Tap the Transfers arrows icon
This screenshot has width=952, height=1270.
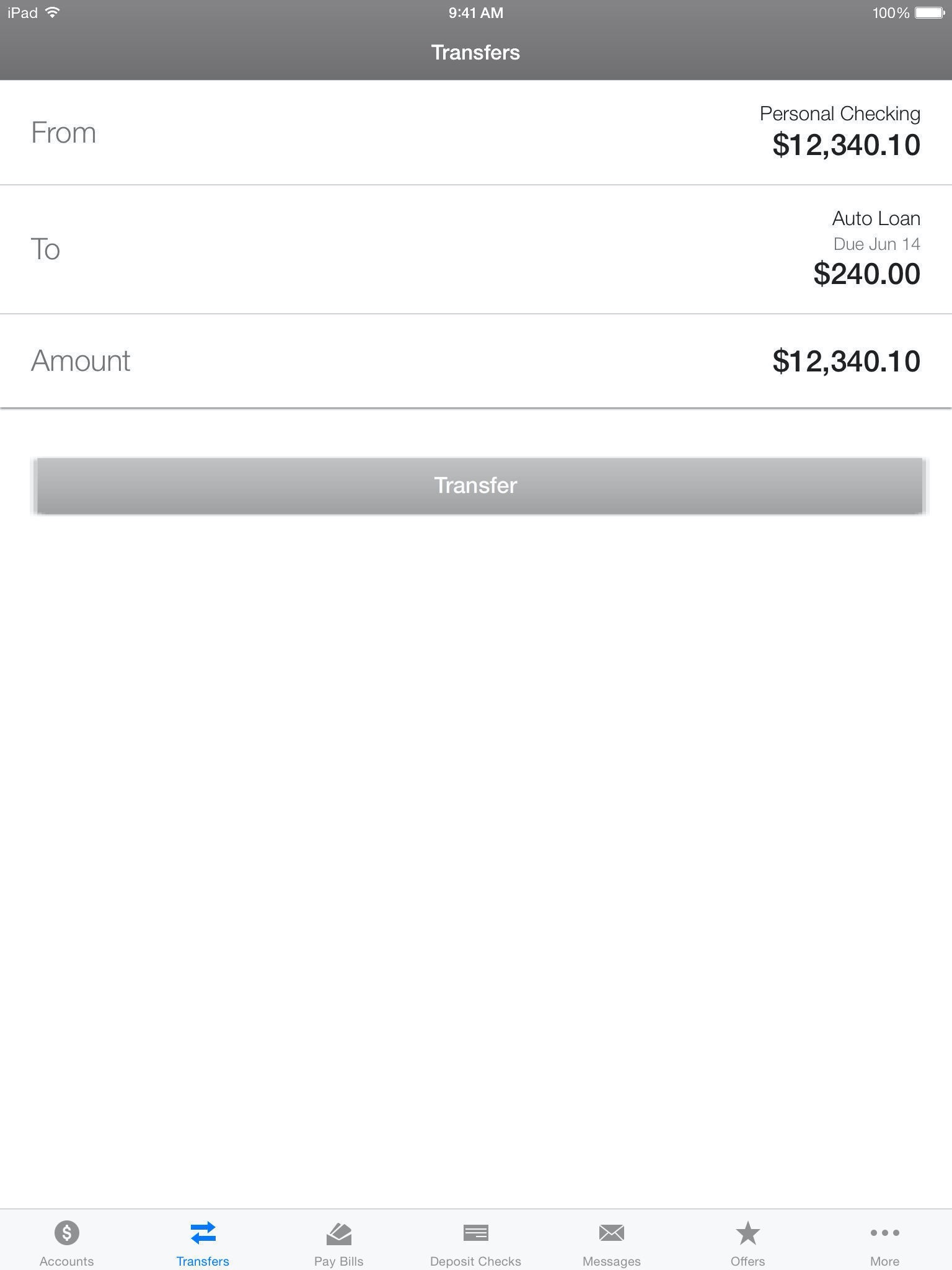coord(203,1232)
